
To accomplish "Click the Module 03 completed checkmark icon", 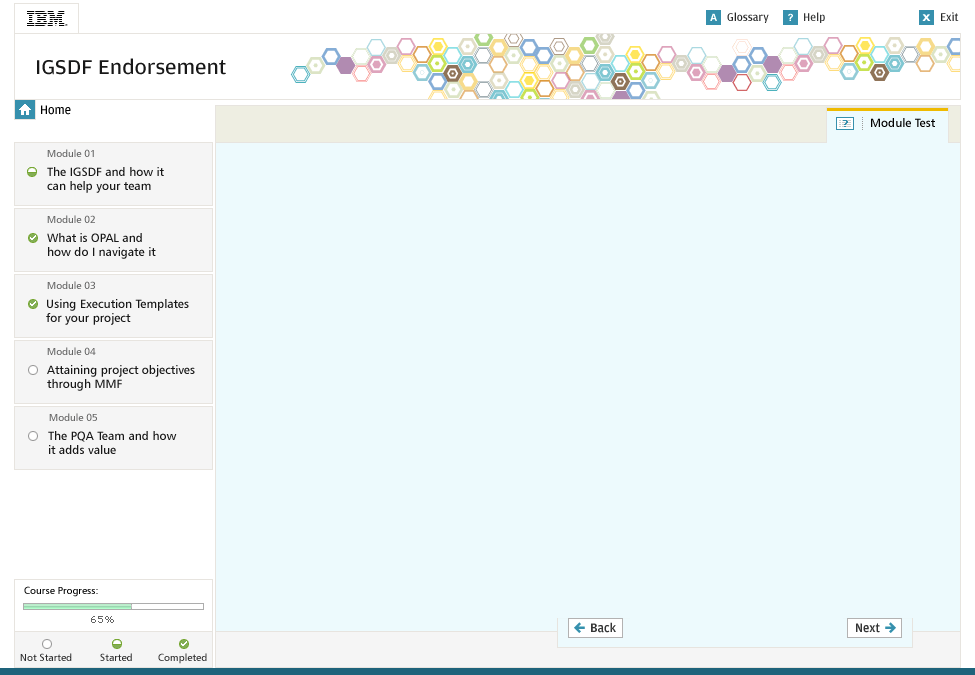I will 33,304.
